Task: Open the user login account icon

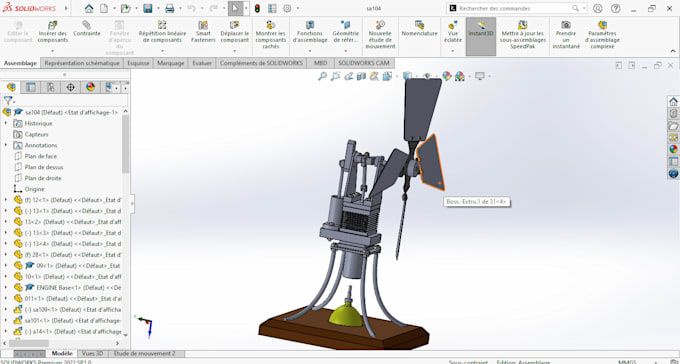Action: [598, 8]
